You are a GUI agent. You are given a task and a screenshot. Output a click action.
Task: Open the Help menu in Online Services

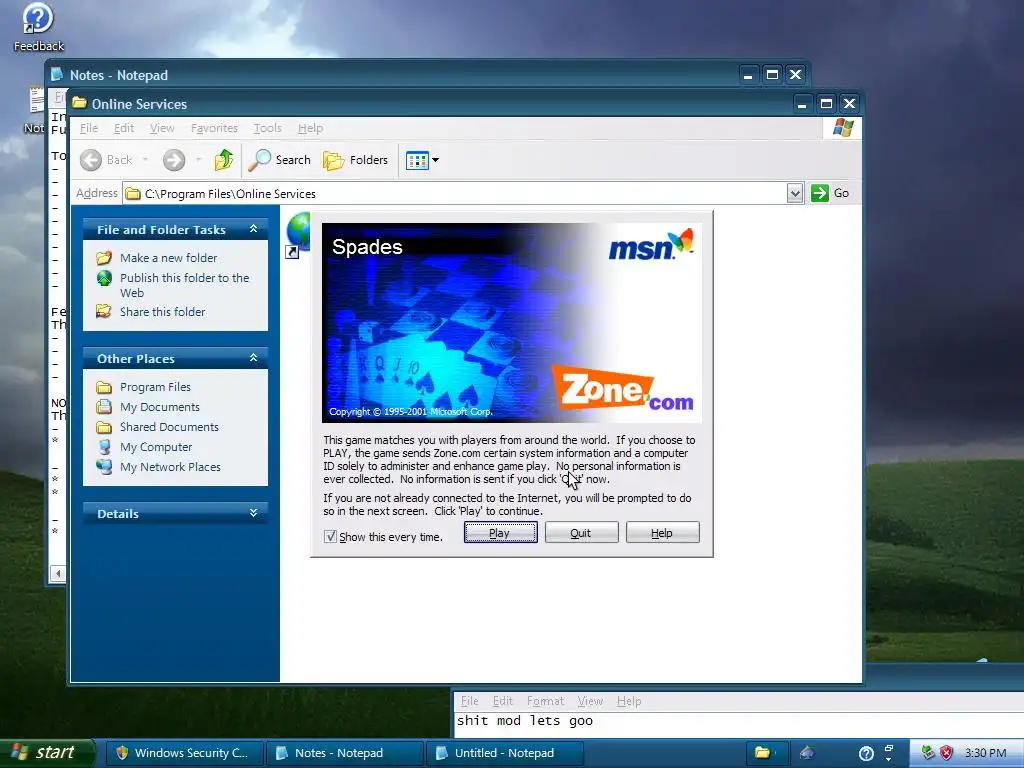tap(310, 128)
